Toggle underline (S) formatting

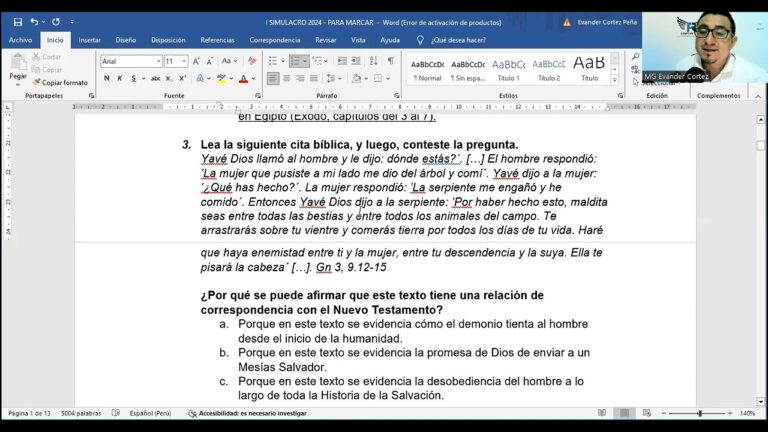[x=133, y=78]
